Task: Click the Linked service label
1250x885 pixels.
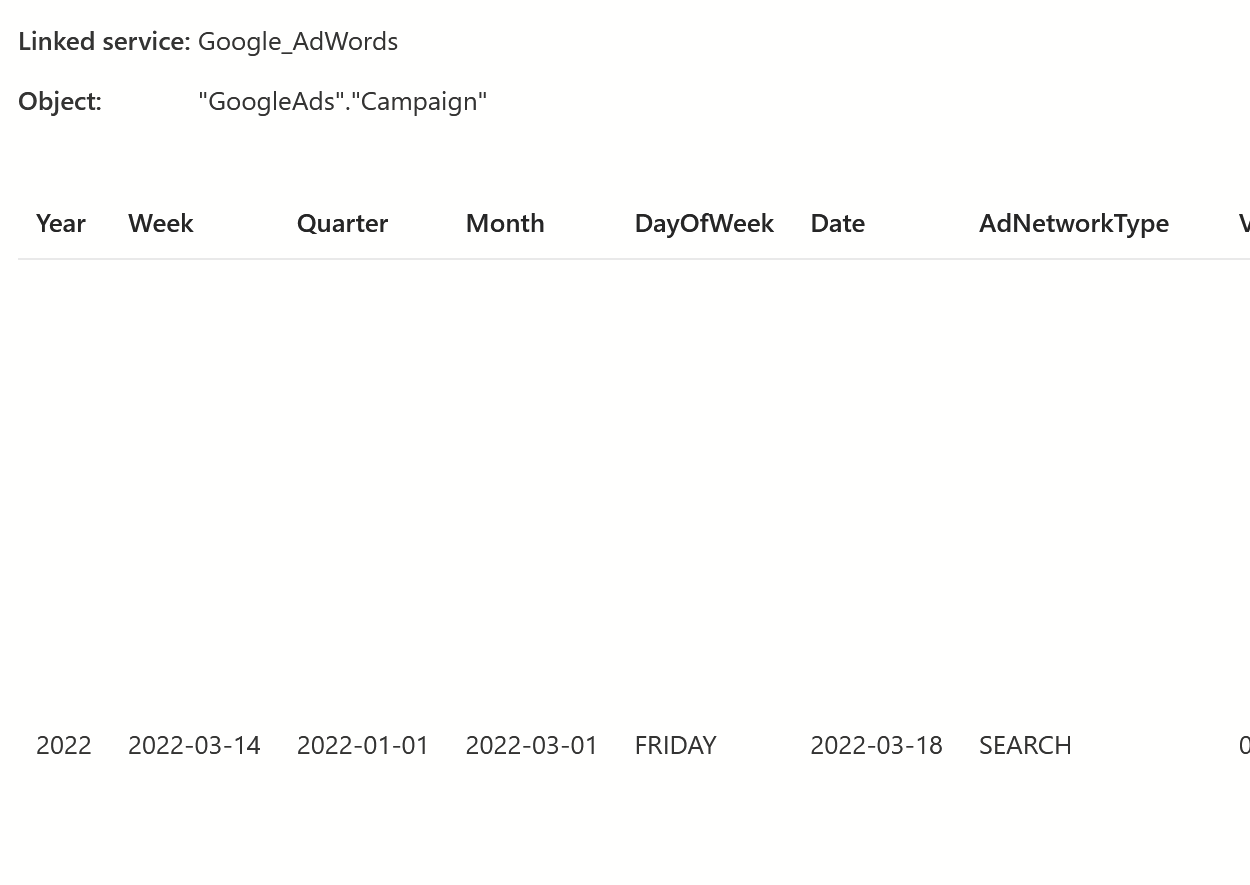Action: (x=104, y=41)
